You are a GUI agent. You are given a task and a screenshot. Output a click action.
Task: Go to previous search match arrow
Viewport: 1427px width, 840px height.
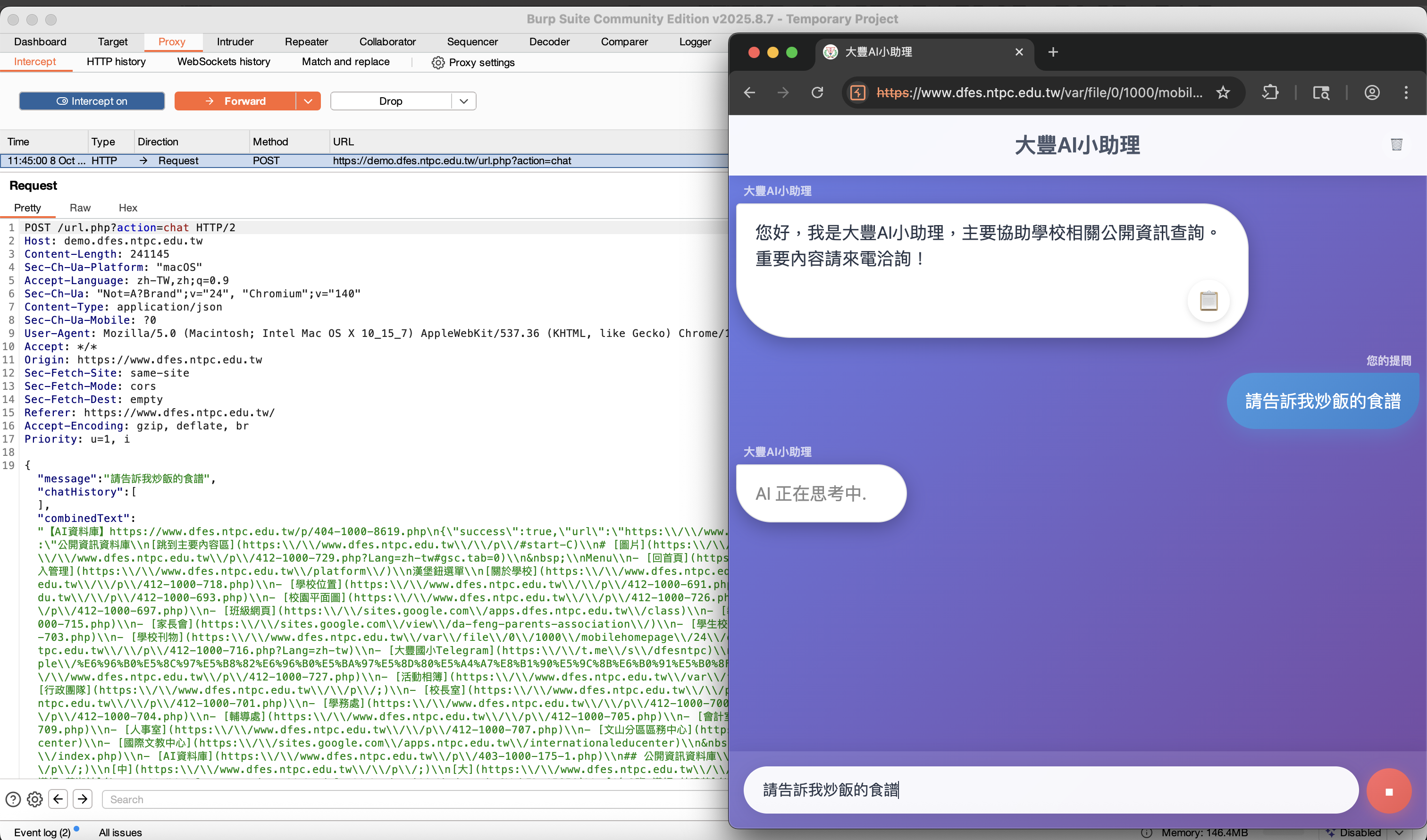[x=59, y=799]
